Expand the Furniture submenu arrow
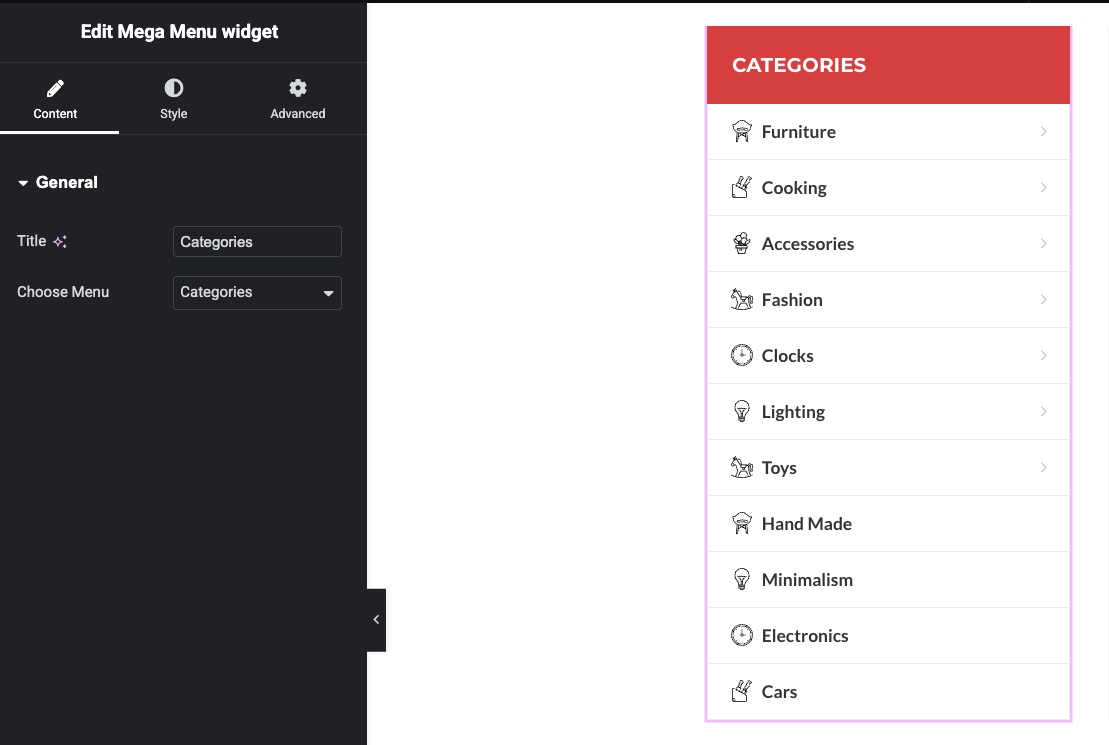This screenshot has height=745, width=1109. [x=1043, y=132]
